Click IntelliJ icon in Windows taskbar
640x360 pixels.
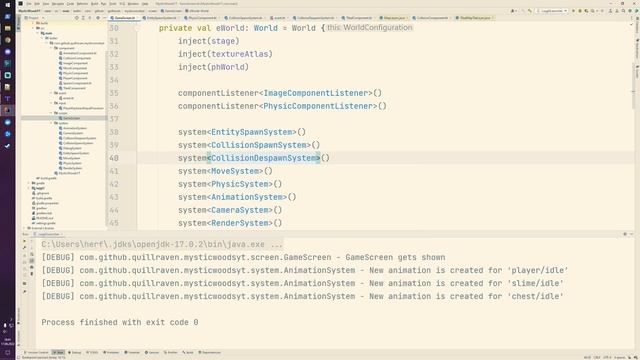tap(7, 110)
